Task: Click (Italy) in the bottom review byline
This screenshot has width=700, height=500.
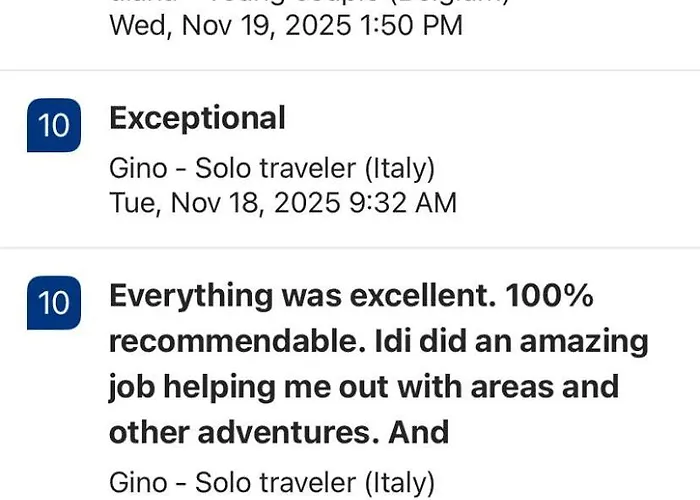Action: tap(400, 483)
